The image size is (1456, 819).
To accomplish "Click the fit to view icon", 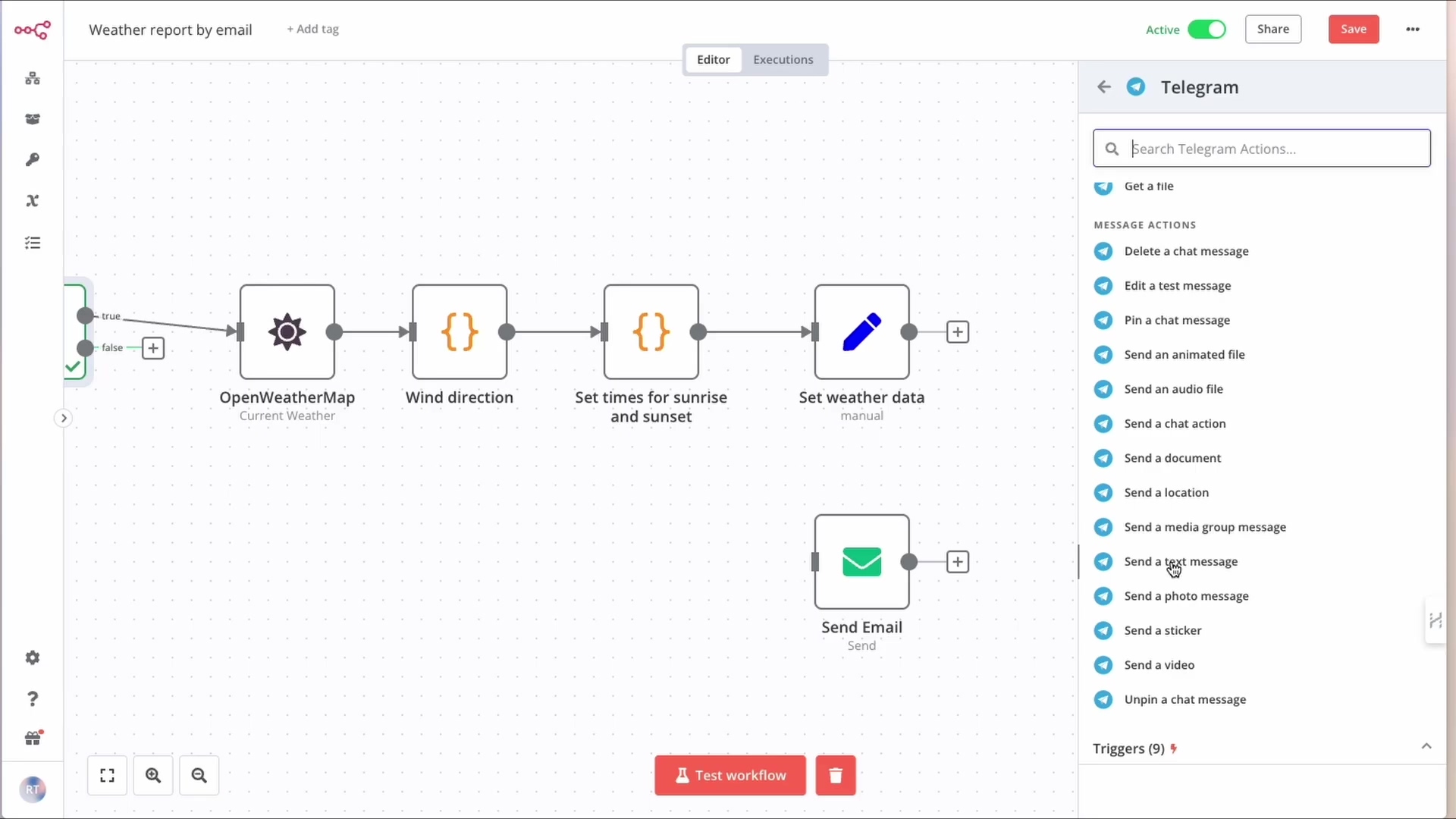I will coord(107,775).
